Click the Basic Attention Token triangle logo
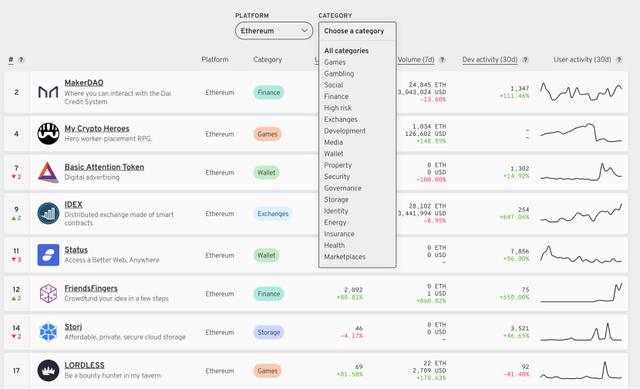This screenshot has height=389, width=640. (48, 172)
